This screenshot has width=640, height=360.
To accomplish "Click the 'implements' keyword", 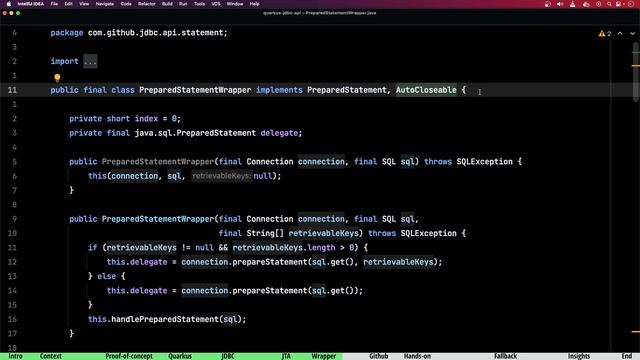I will click(x=279, y=90).
